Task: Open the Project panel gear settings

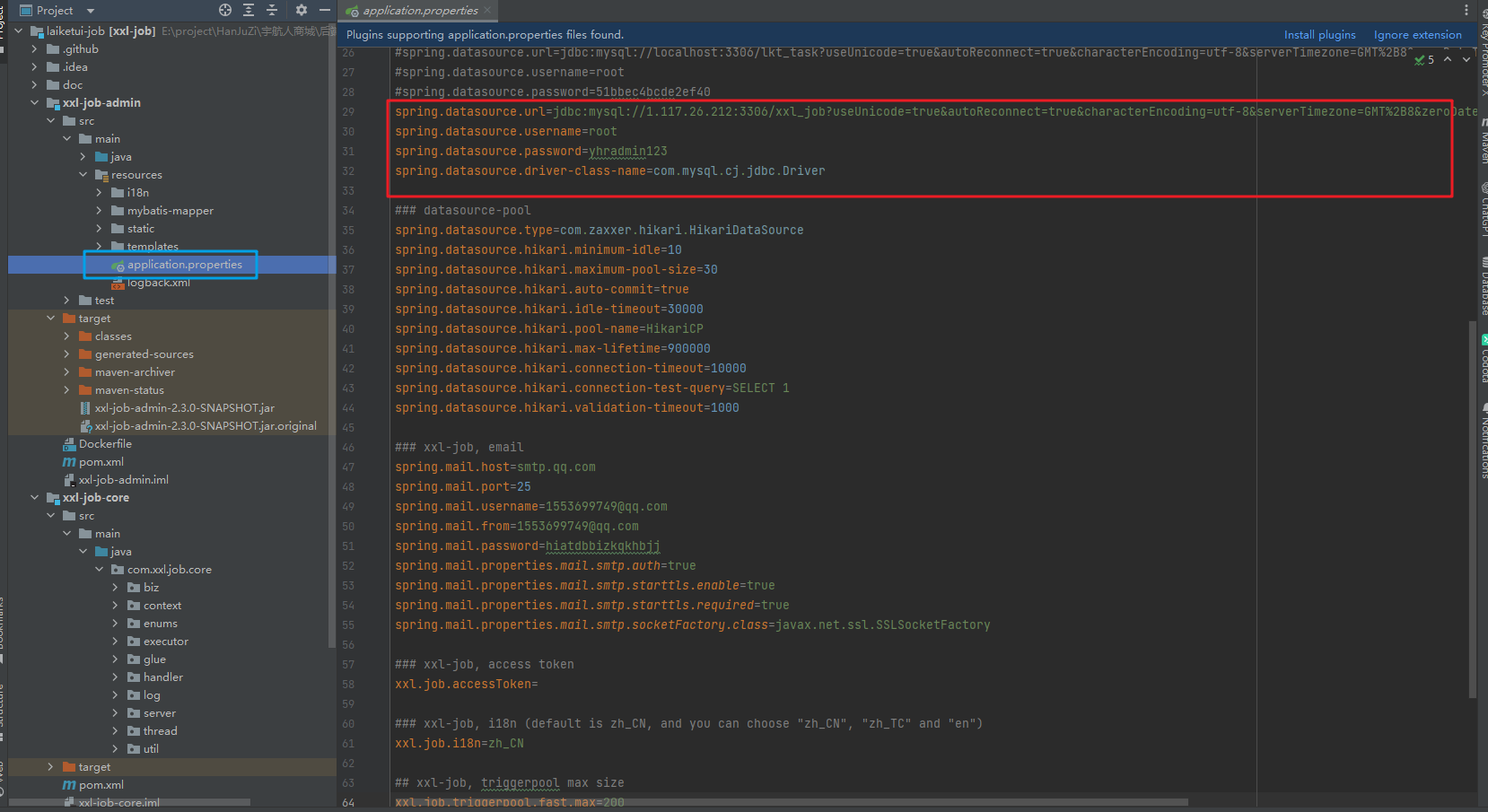Action: pos(302,10)
